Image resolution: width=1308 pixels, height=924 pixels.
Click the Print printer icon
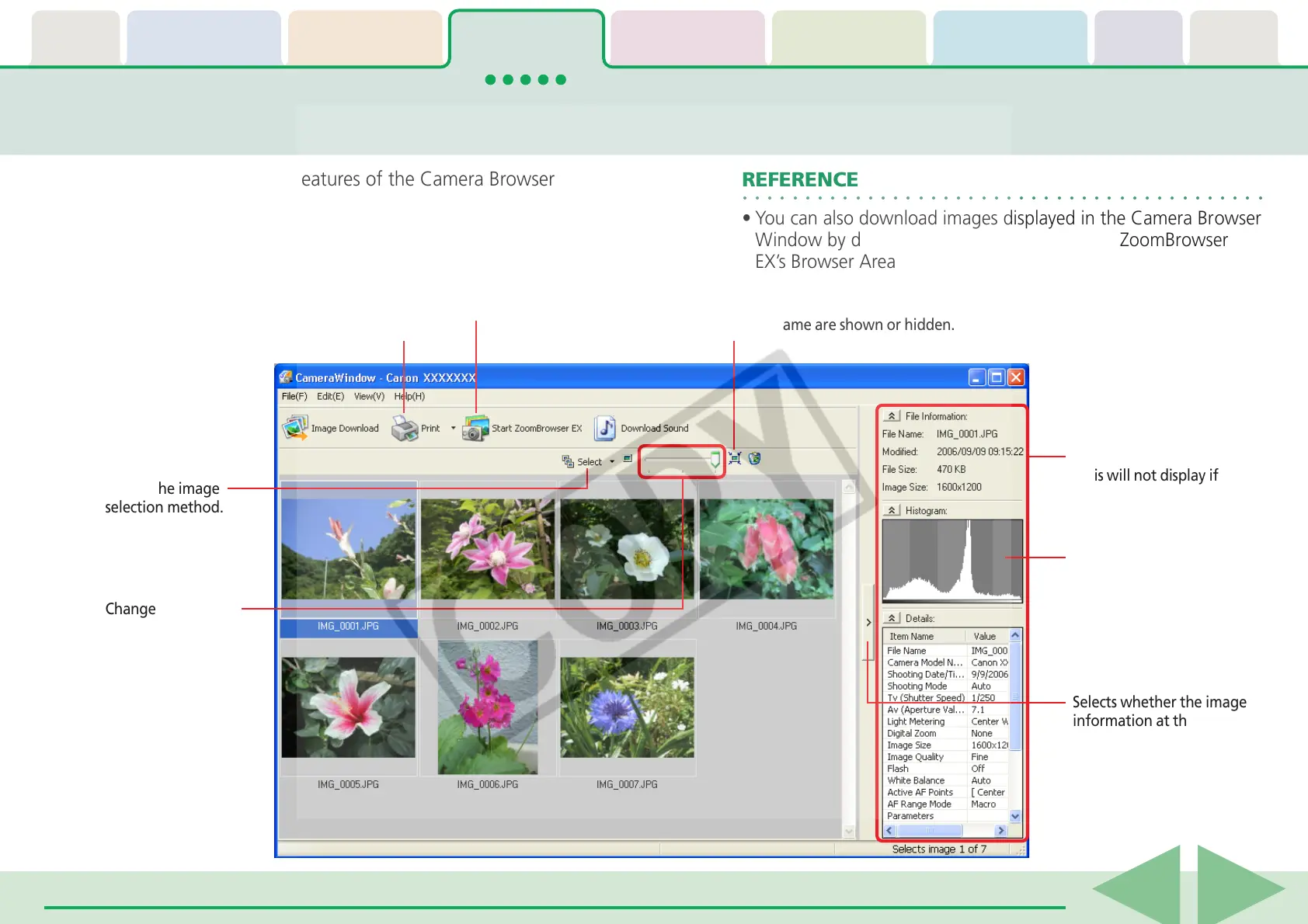pos(405,428)
